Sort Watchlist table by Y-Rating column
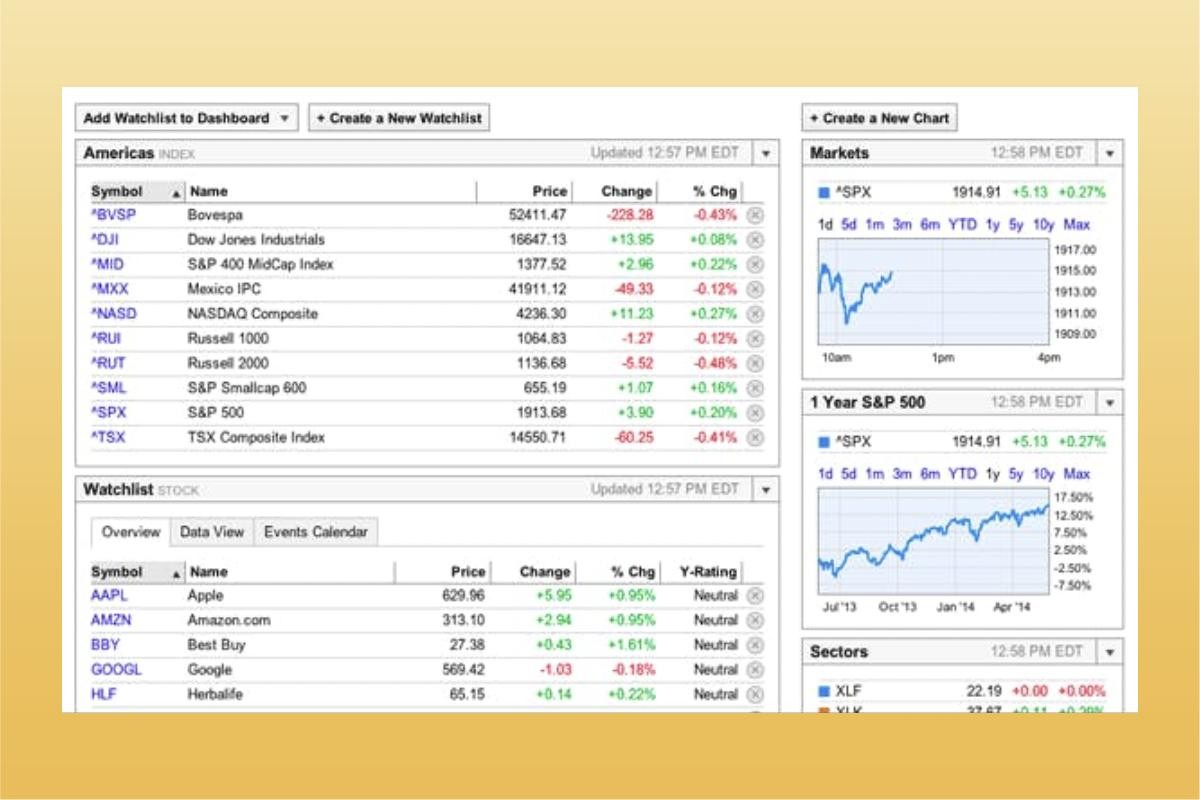1200x800 pixels. [x=707, y=572]
